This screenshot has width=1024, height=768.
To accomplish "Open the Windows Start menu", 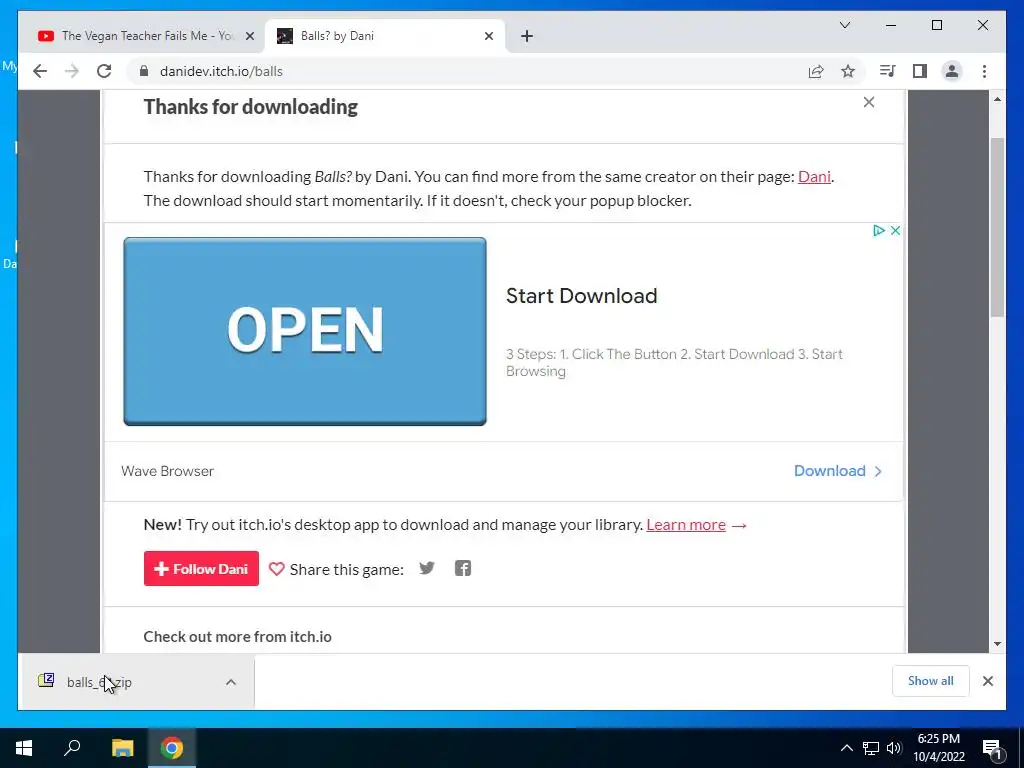I will [x=24, y=748].
